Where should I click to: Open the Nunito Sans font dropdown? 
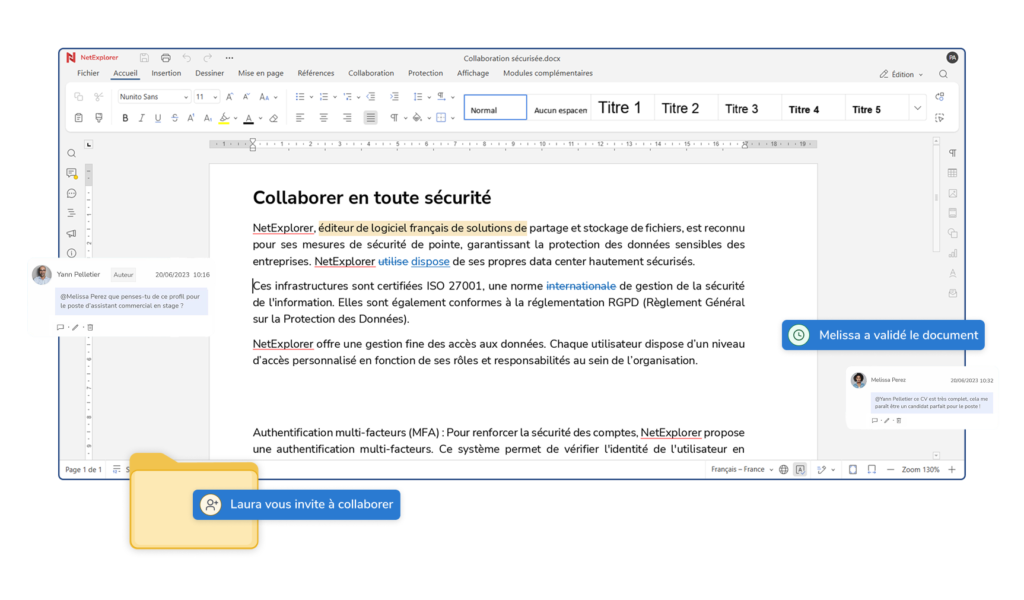point(153,97)
